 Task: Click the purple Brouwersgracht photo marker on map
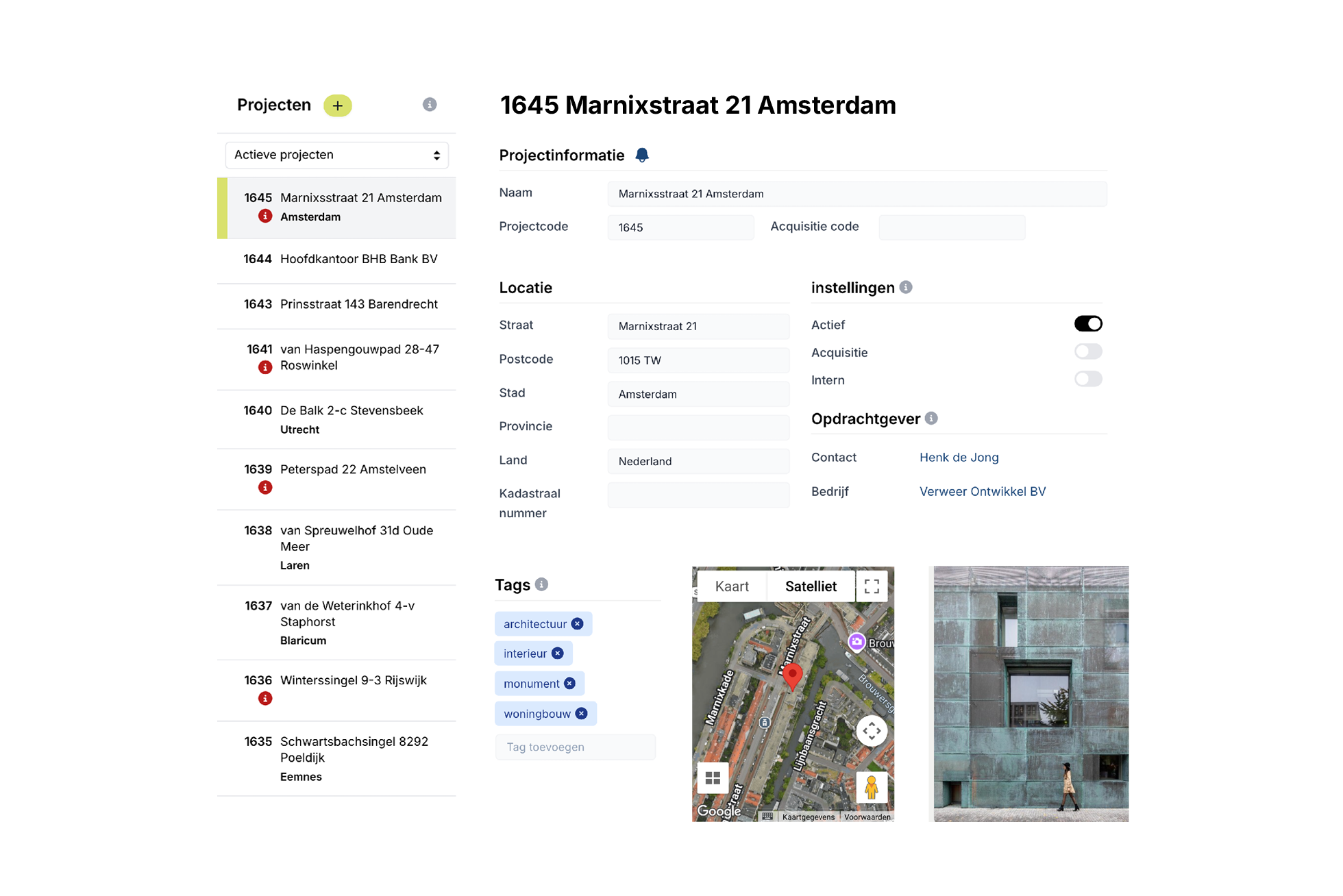[857, 642]
